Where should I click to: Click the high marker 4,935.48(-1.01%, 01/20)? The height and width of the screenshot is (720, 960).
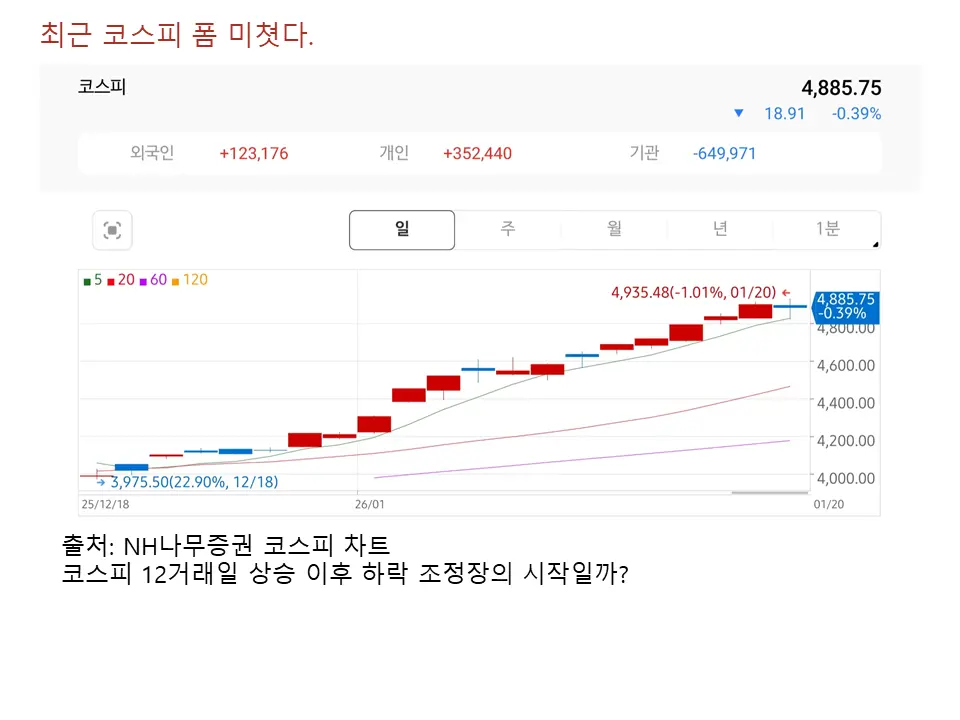click(700, 293)
